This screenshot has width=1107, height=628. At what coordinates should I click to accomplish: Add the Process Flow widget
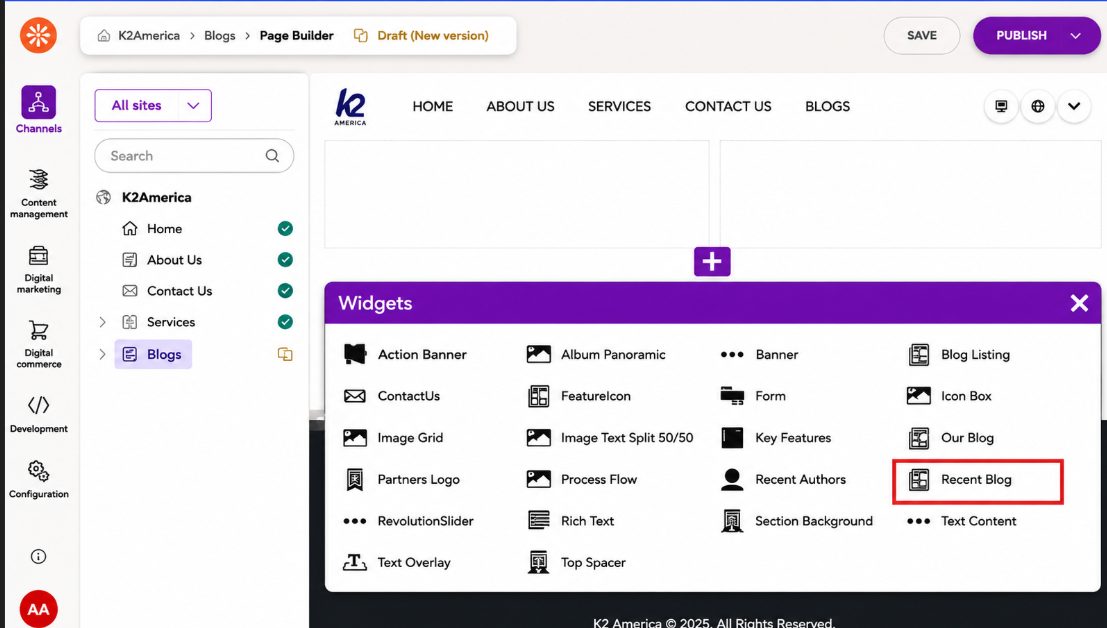click(582, 479)
